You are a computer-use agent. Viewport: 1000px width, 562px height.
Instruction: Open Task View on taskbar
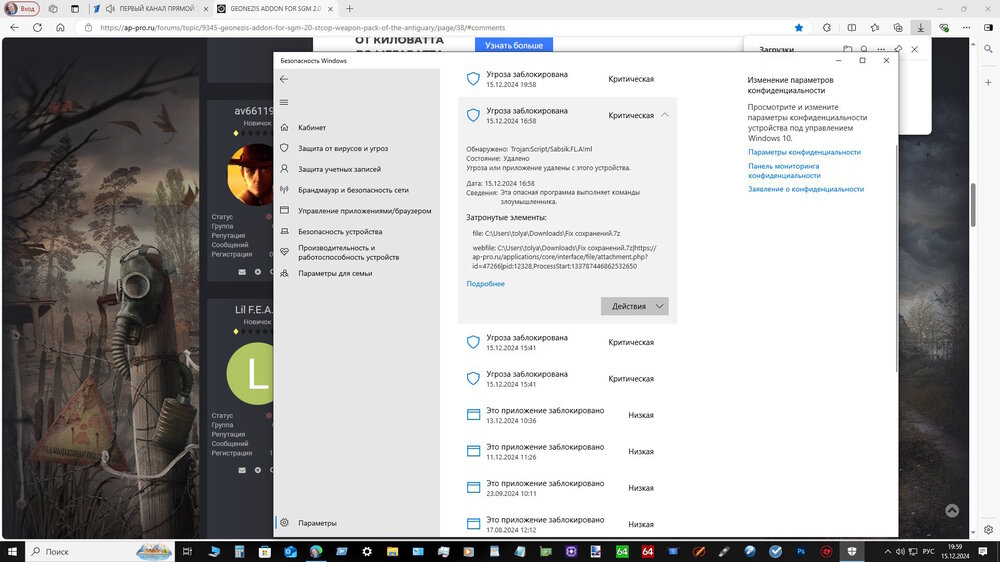click(187, 551)
